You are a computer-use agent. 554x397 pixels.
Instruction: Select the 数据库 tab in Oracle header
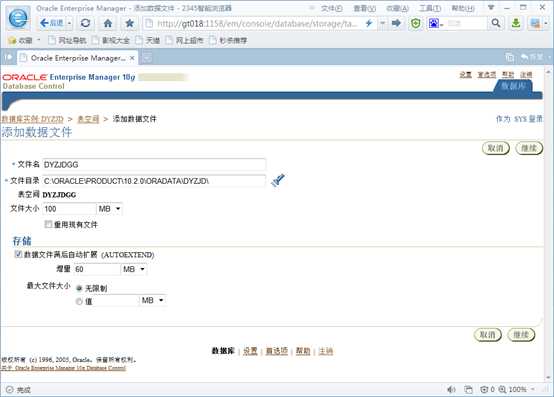coord(513,86)
